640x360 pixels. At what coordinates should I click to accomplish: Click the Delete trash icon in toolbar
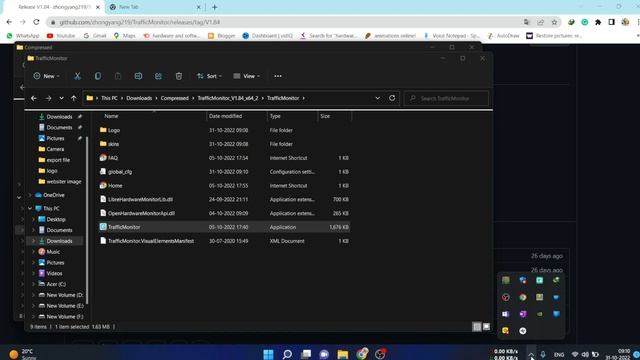(x=178, y=76)
